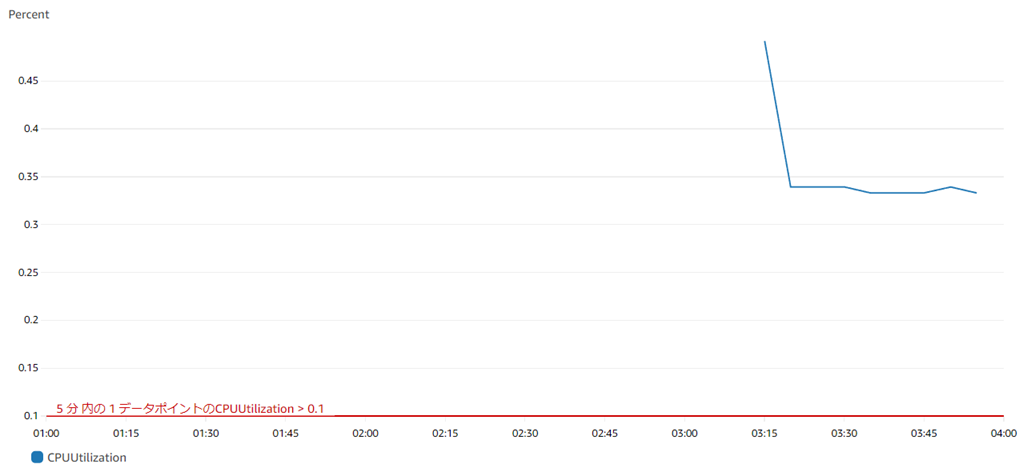Click the 0.45 y-axis value label

28,81
